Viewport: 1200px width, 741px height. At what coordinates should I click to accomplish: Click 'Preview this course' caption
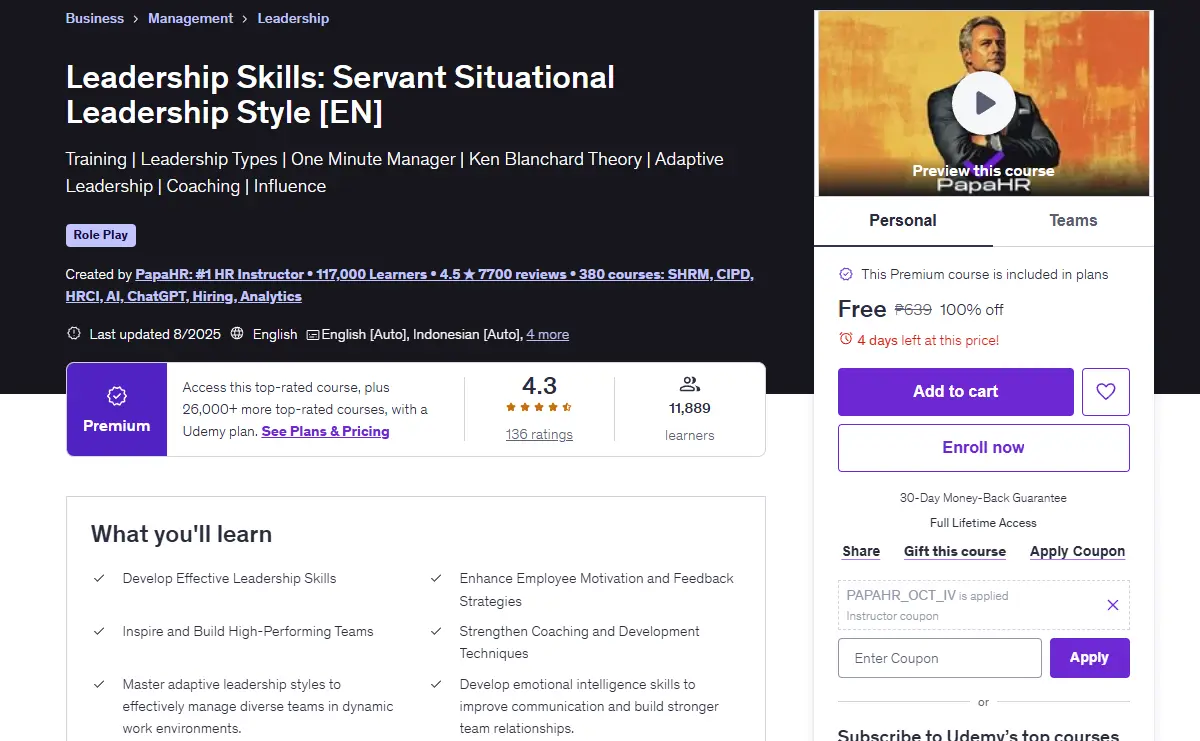point(983,171)
